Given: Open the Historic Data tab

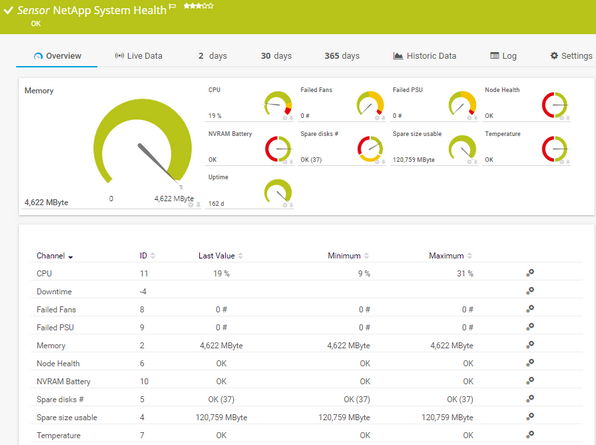Looking at the screenshot, I should click(x=424, y=56).
